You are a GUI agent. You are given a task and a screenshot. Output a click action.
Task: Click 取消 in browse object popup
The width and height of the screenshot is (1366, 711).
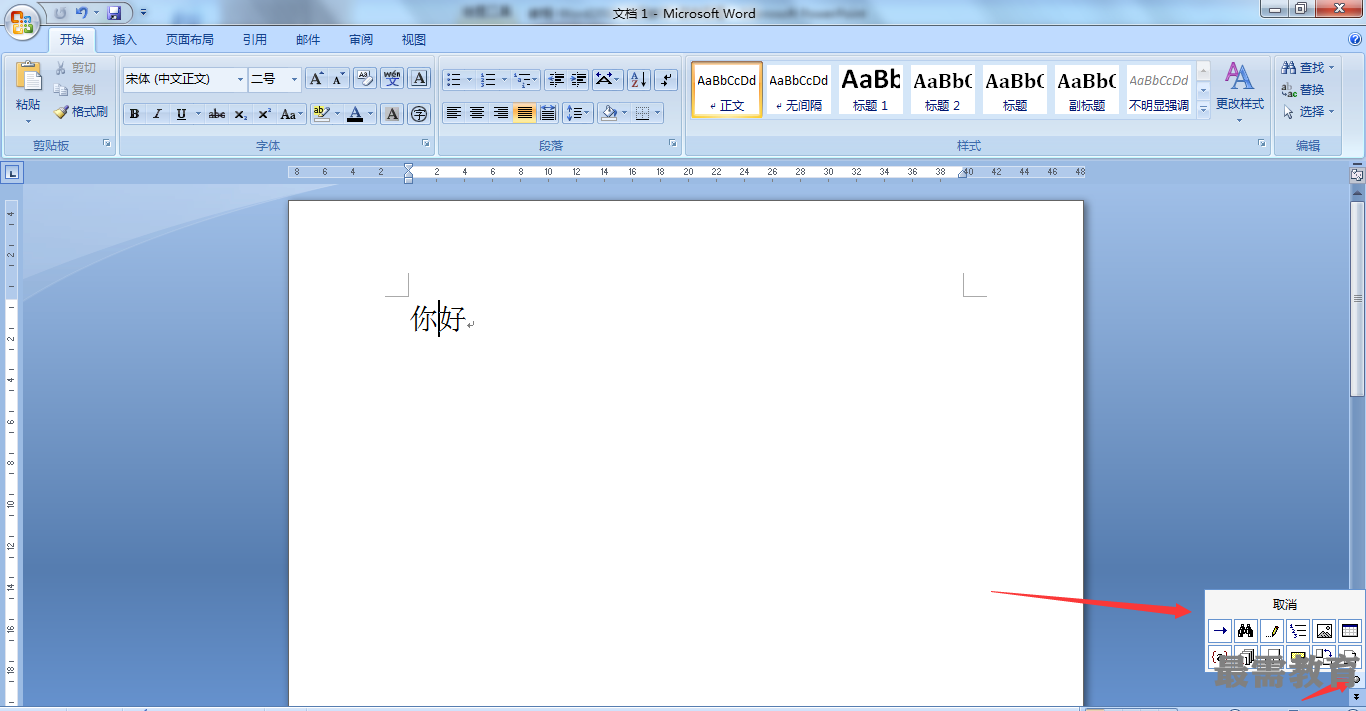pos(1285,605)
